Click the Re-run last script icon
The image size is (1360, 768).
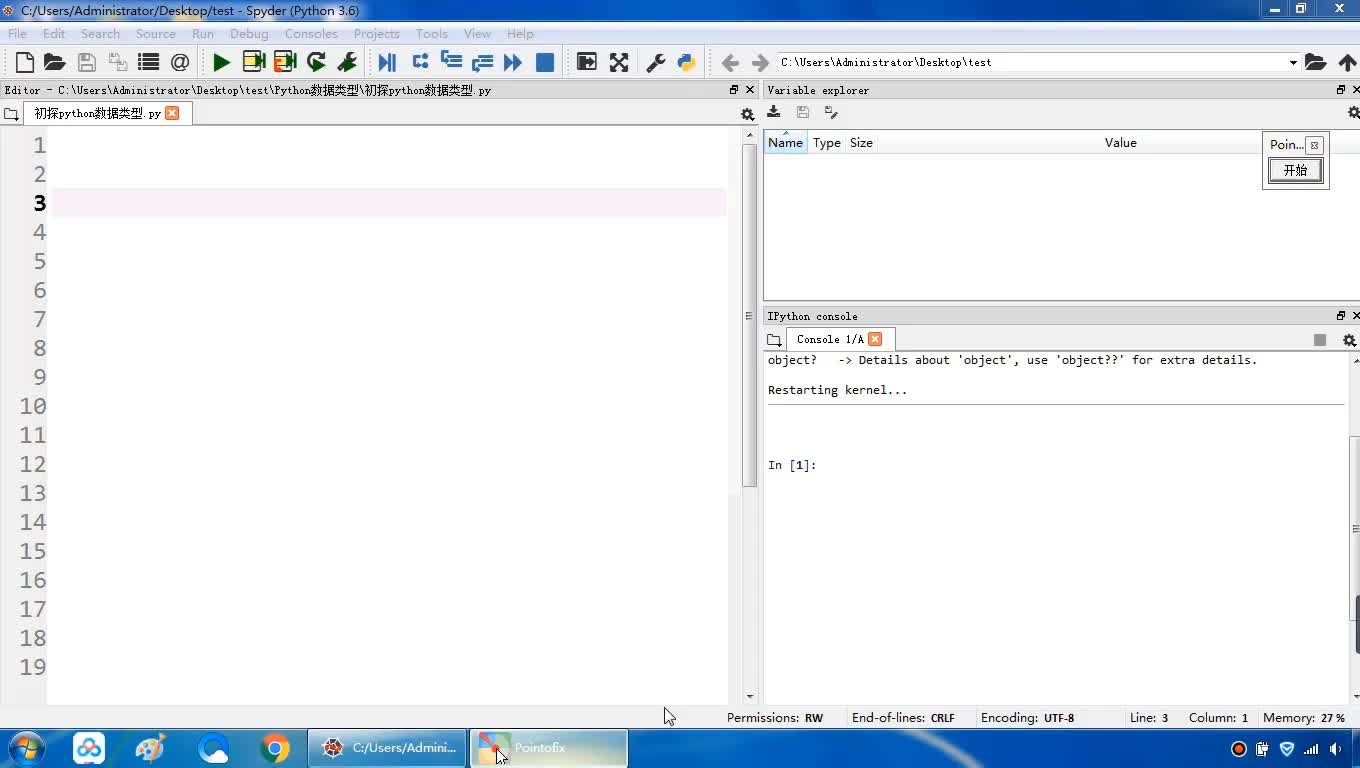pyautogui.click(x=316, y=62)
